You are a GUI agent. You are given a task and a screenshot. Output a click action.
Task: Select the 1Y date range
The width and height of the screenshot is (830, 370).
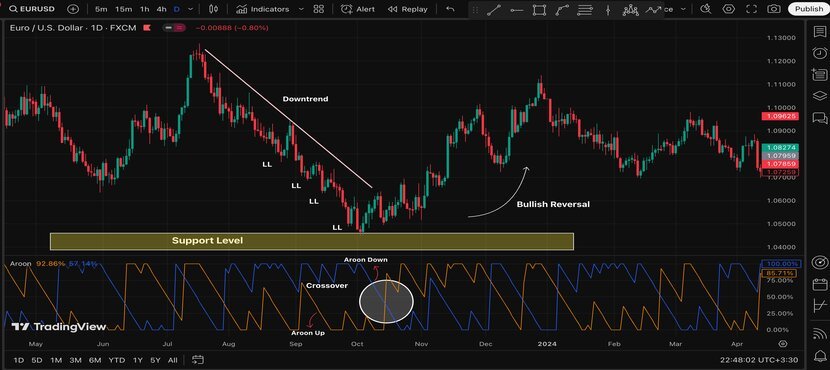click(x=138, y=360)
